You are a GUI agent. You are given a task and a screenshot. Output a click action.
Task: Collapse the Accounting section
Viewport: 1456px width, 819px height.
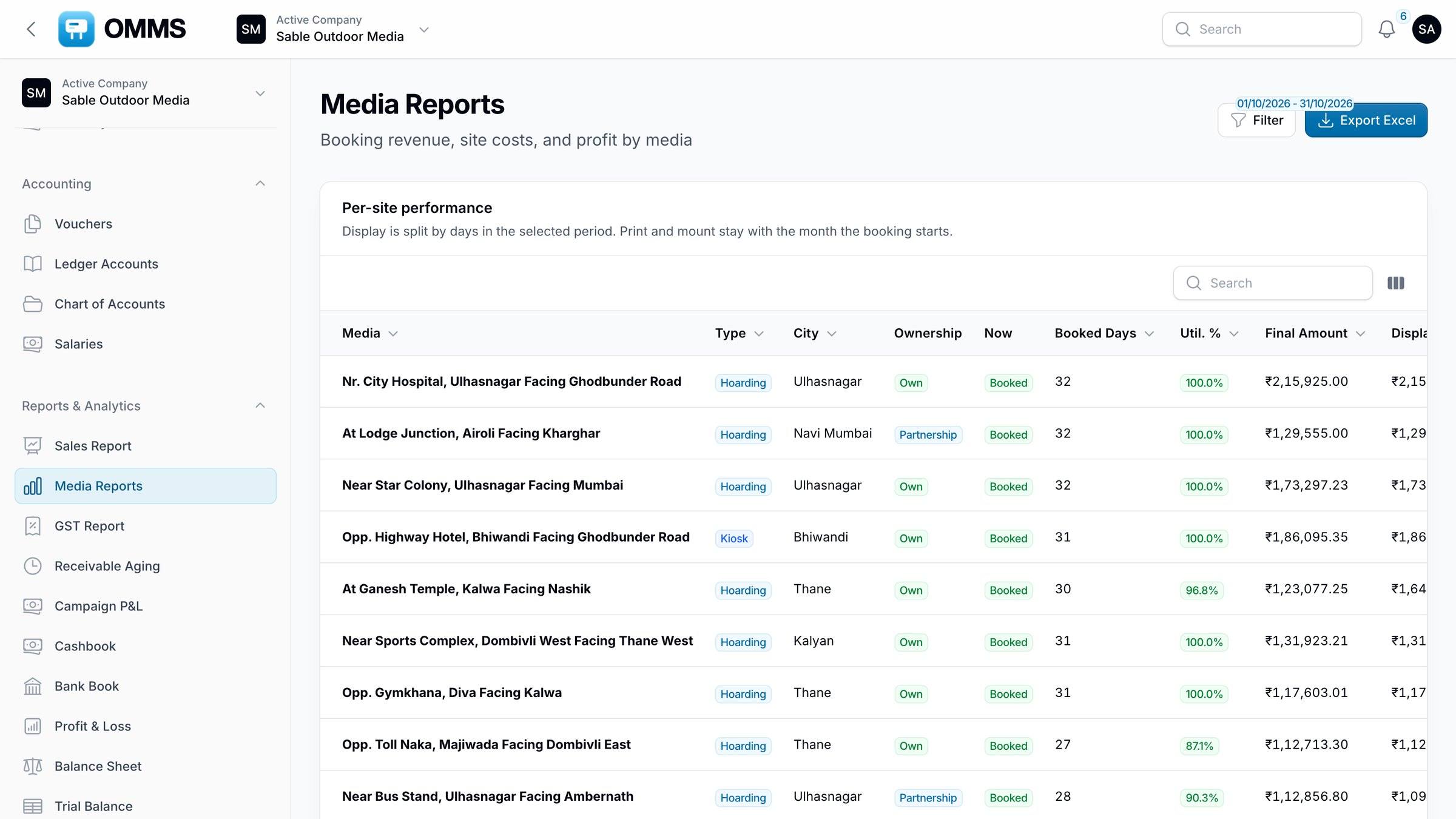[x=260, y=183]
